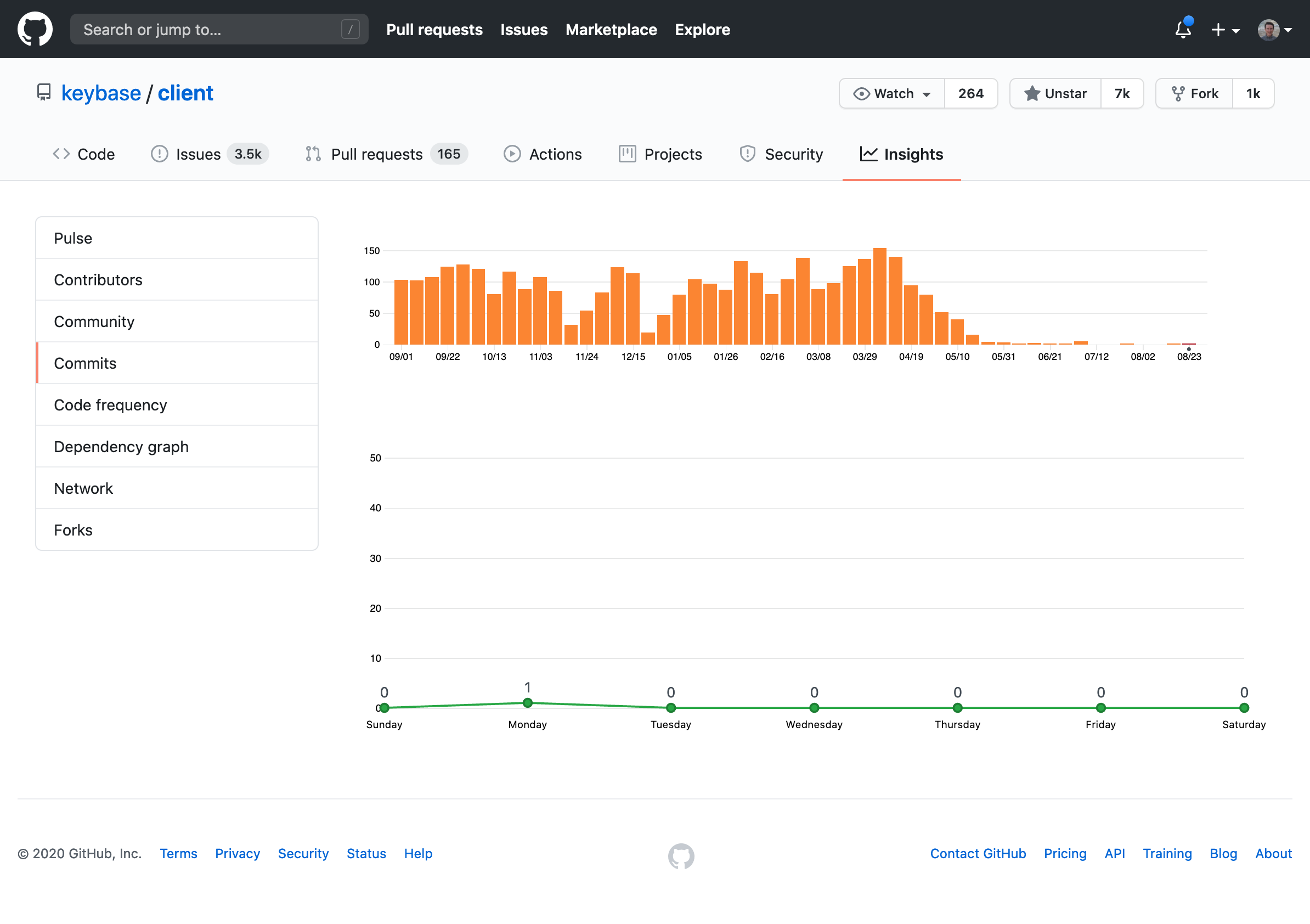This screenshot has height=924, width=1310.
Task: Open your avatar account dropdown
Action: 1273,29
